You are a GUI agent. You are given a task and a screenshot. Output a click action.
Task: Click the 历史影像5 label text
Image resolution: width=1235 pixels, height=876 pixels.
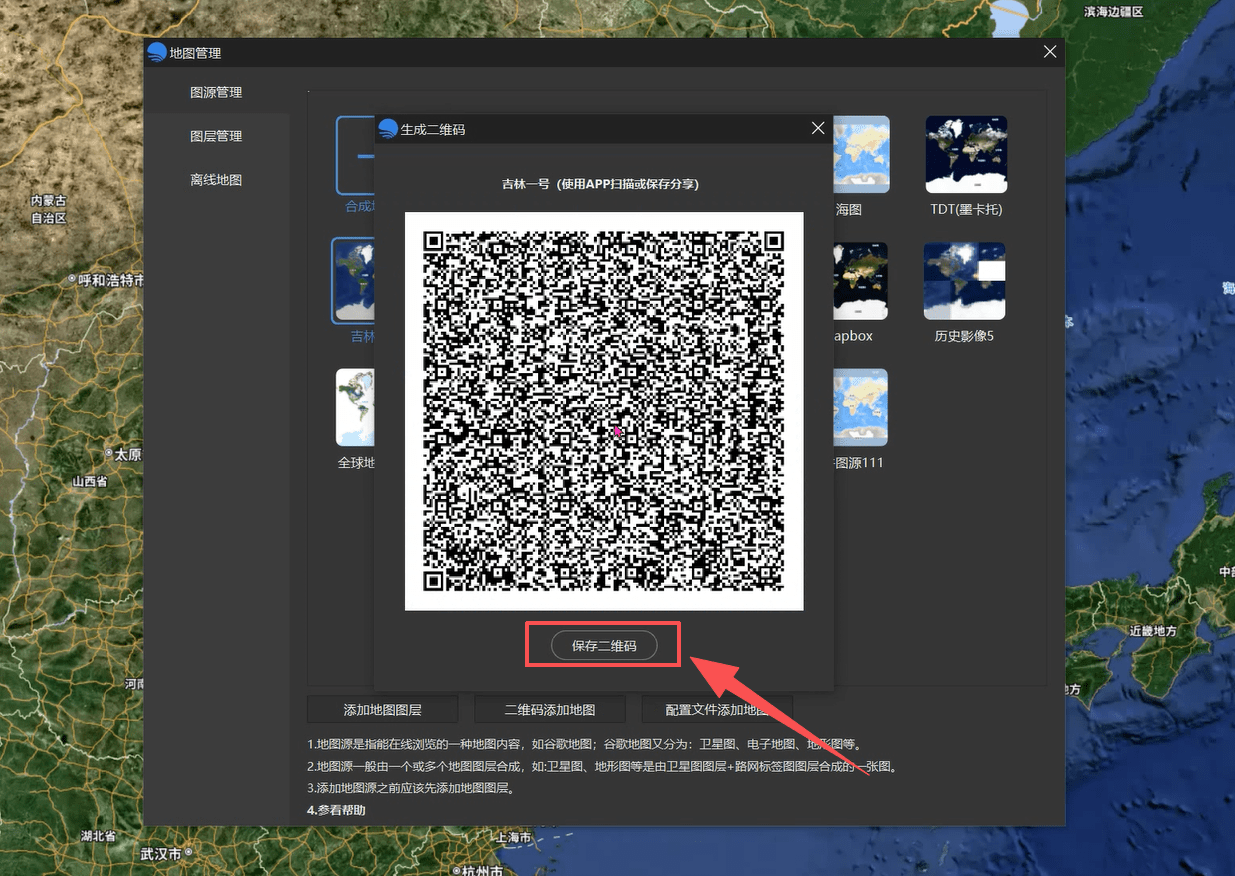click(964, 336)
